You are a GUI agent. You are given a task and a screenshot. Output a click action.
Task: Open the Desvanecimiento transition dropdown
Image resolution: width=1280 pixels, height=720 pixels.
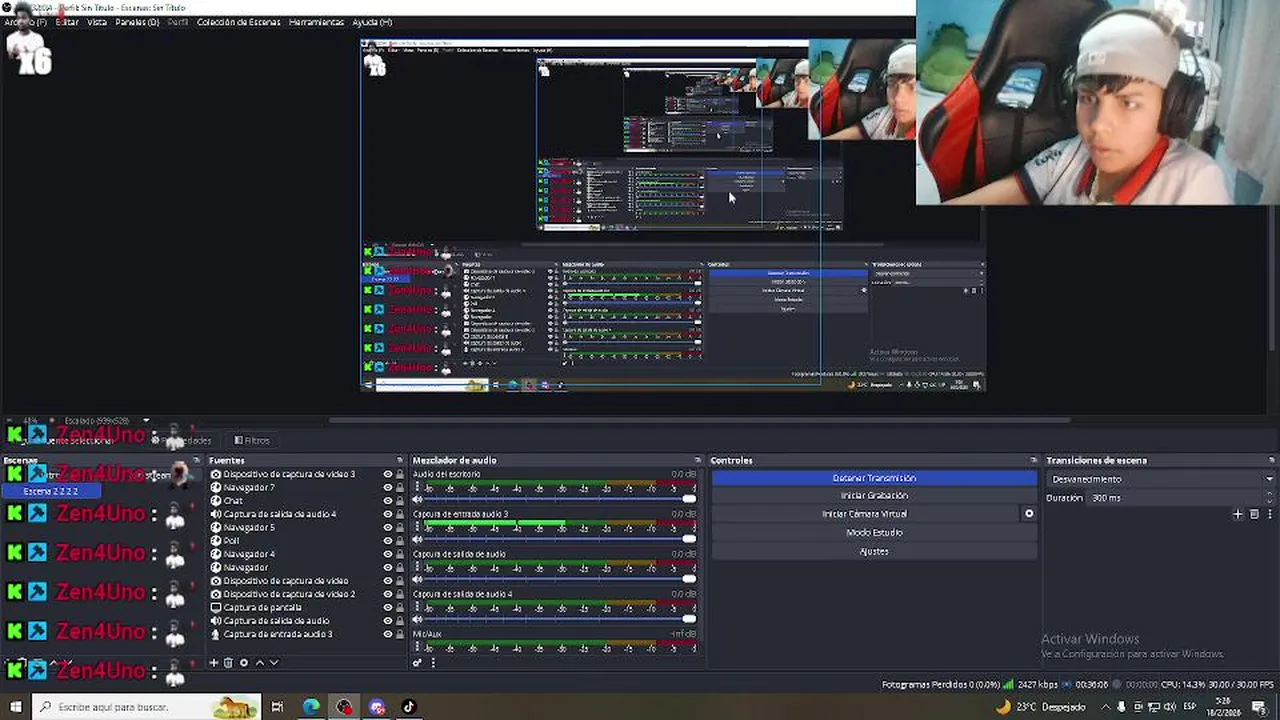pos(1160,479)
